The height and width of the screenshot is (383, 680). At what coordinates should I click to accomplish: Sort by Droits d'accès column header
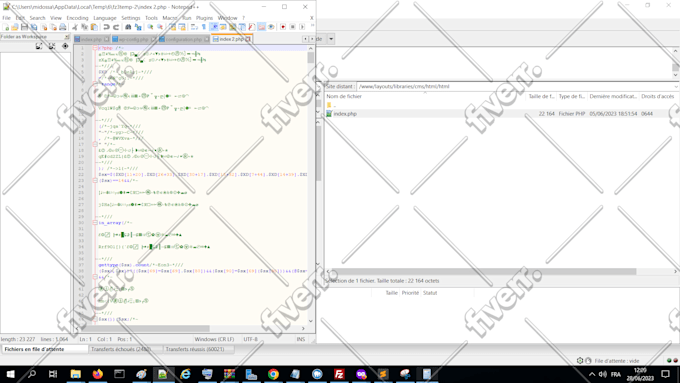tap(657, 96)
